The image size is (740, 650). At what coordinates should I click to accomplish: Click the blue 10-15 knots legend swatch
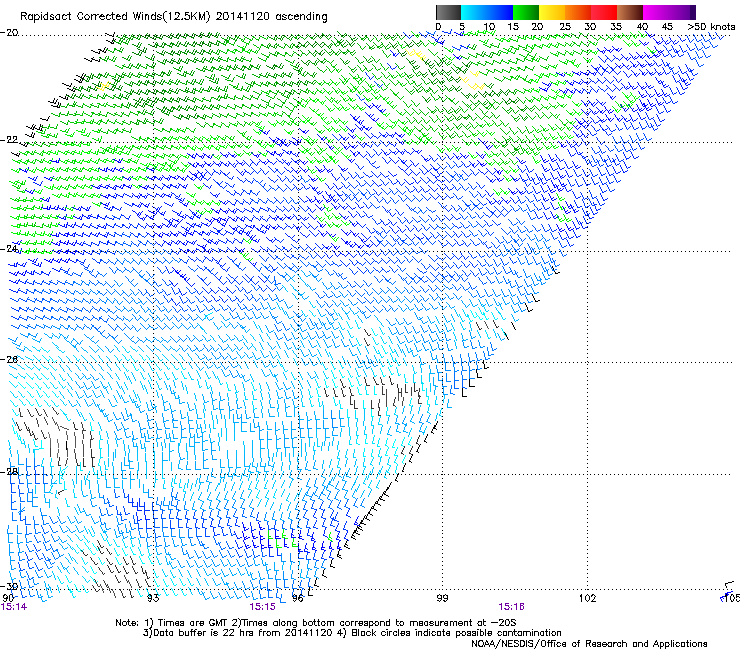tap(500, 12)
